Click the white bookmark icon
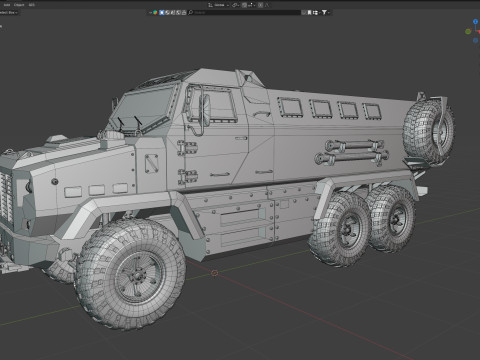The width and height of the screenshot is (480, 360). tap(309, 13)
